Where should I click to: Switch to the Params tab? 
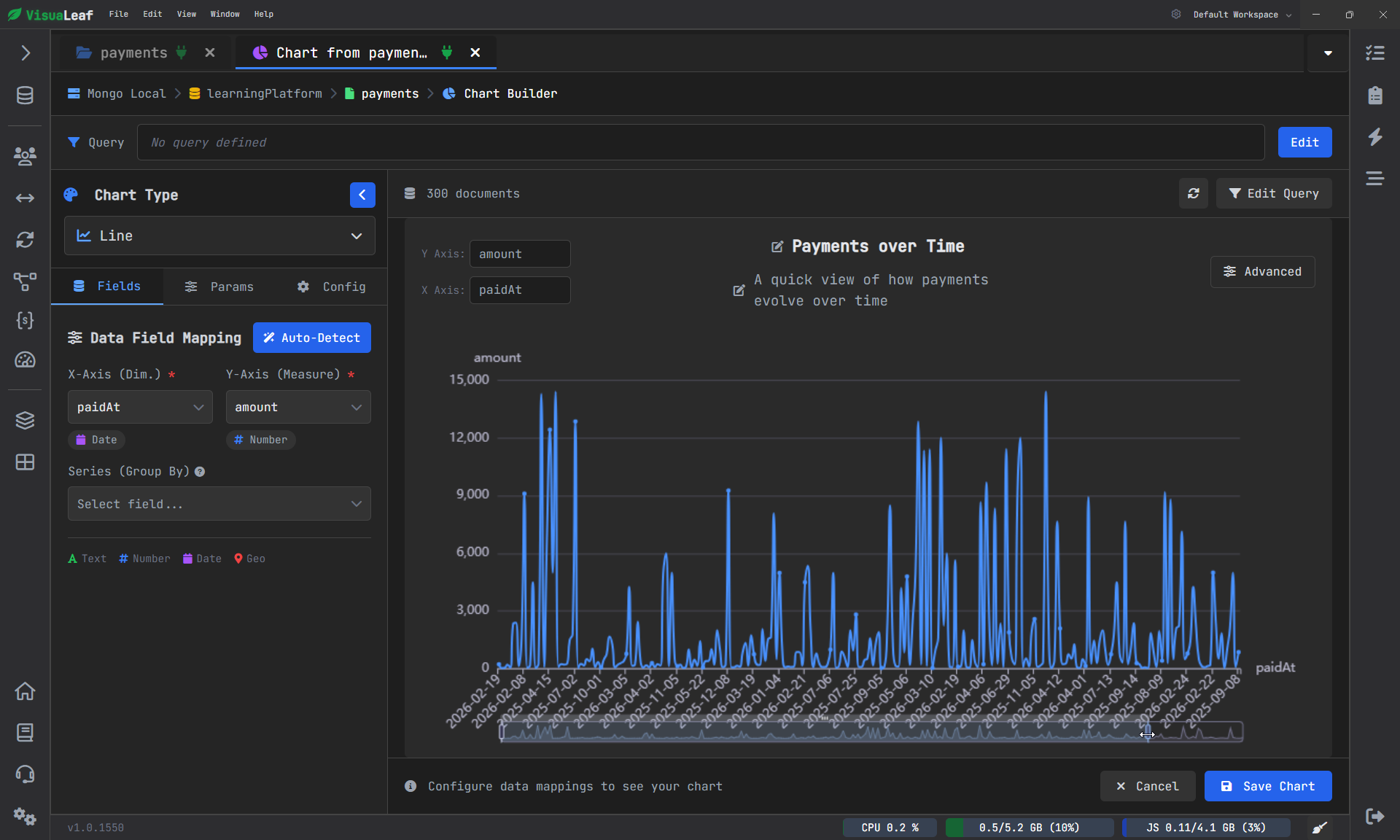click(x=219, y=287)
